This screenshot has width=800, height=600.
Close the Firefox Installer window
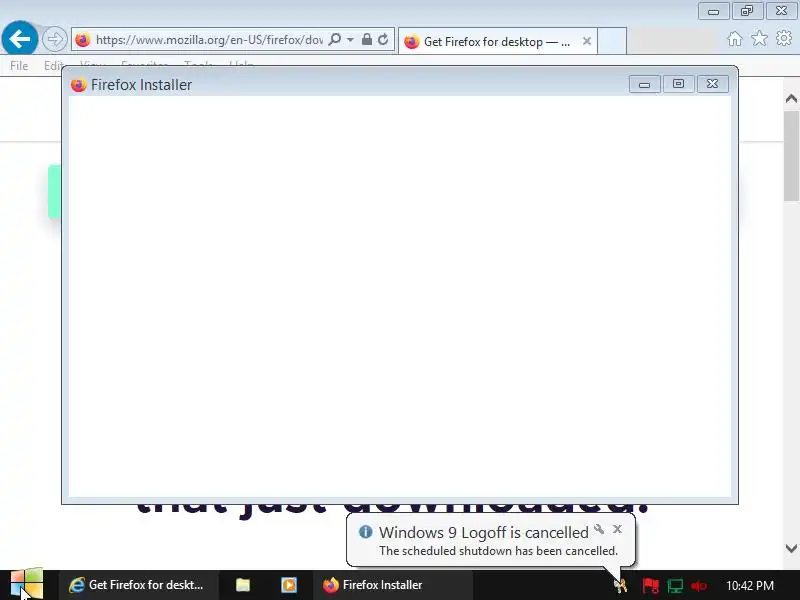click(712, 84)
